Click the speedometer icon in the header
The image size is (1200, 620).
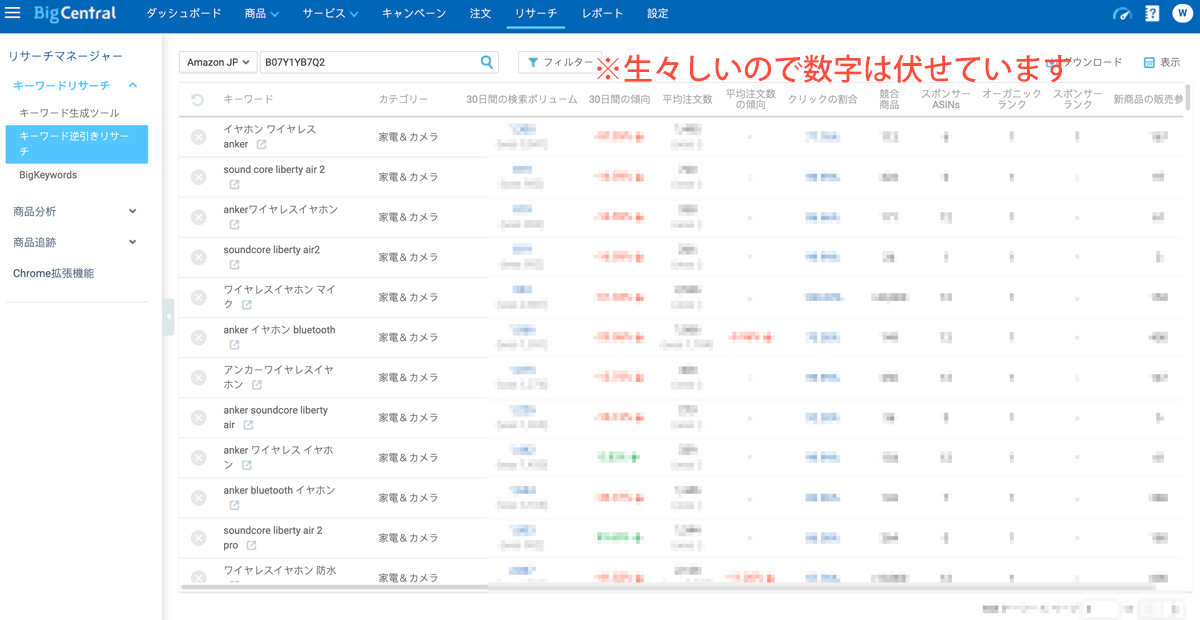click(x=1122, y=14)
